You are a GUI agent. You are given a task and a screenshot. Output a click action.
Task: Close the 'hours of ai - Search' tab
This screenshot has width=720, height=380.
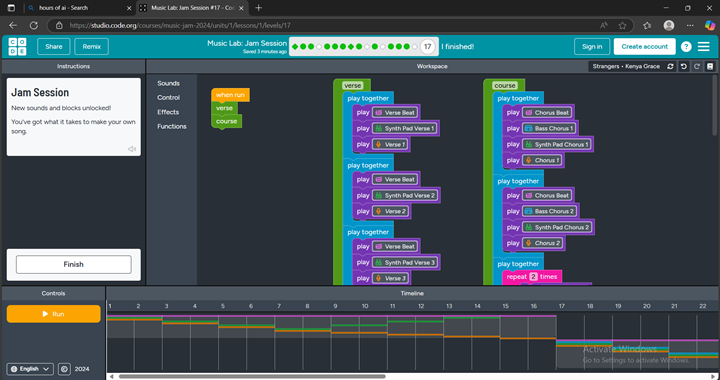pos(129,8)
